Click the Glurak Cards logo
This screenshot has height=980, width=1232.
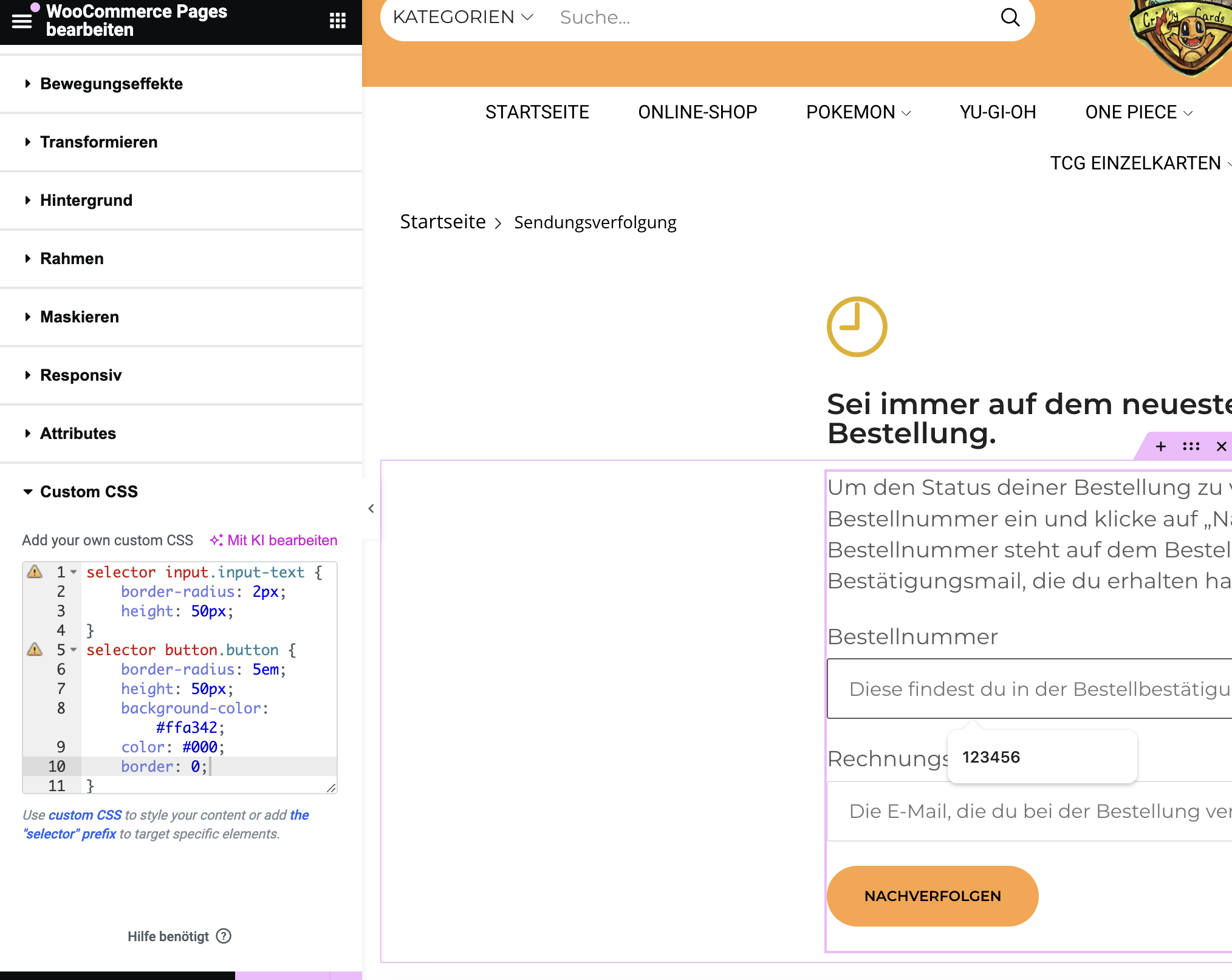(x=1182, y=38)
